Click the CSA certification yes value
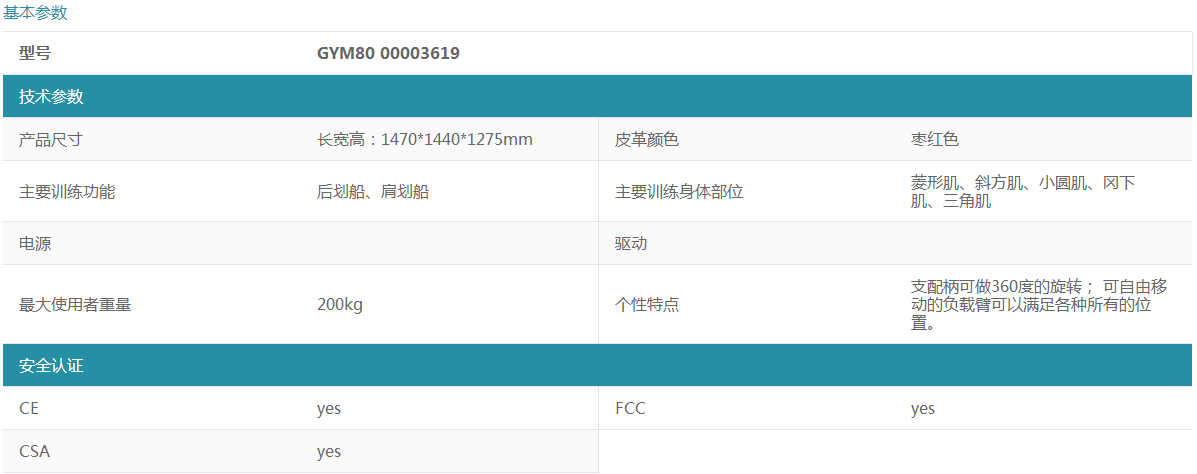 [x=329, y=451]
